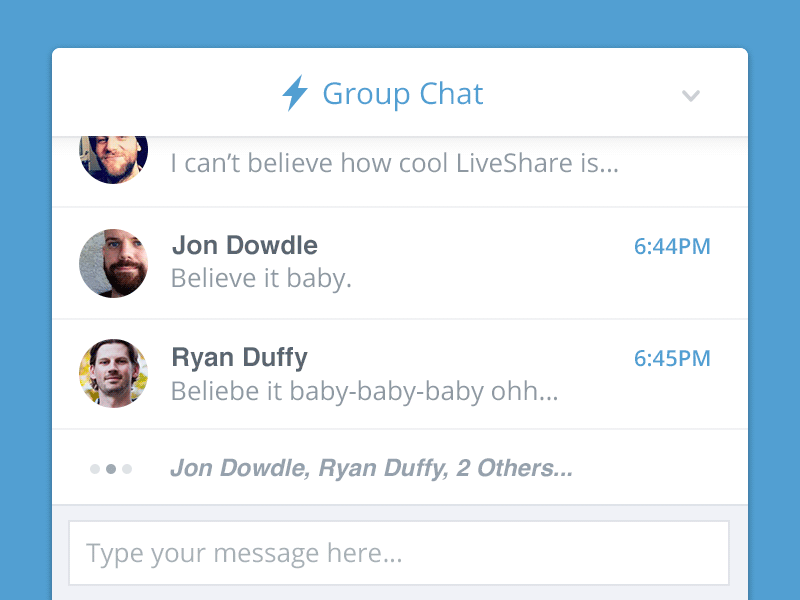Click the 6:45PM timestamp
This screenshot has height=600, width=800.
[x=673, y=358]
